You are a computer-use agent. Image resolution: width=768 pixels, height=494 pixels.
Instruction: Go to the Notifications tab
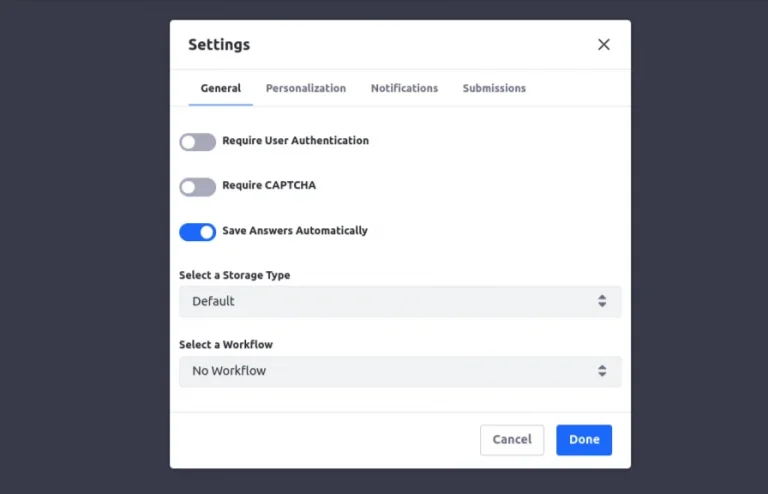point(404,88)
